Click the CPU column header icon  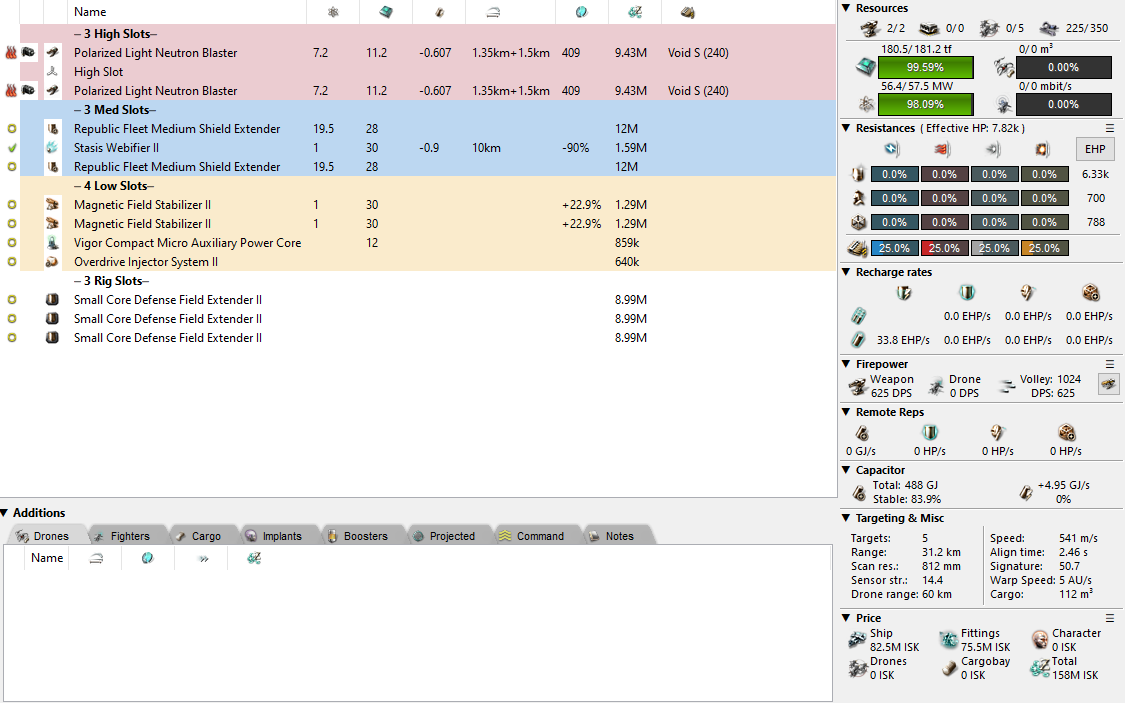pos(383,12)
